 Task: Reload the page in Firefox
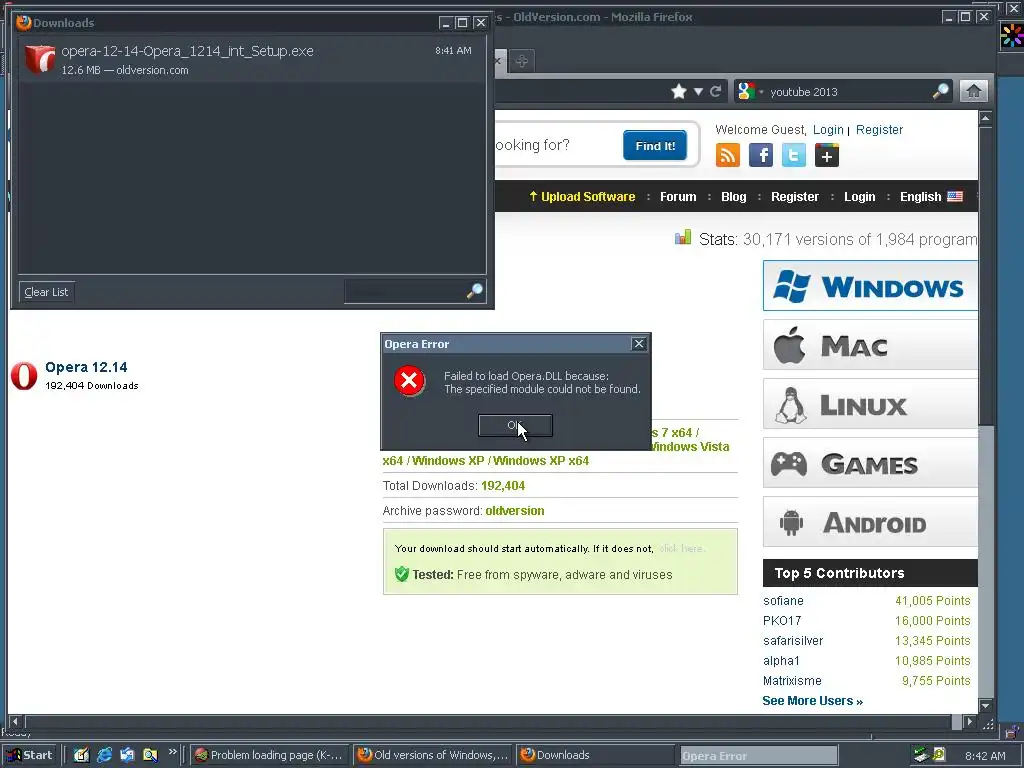[716, 91]
